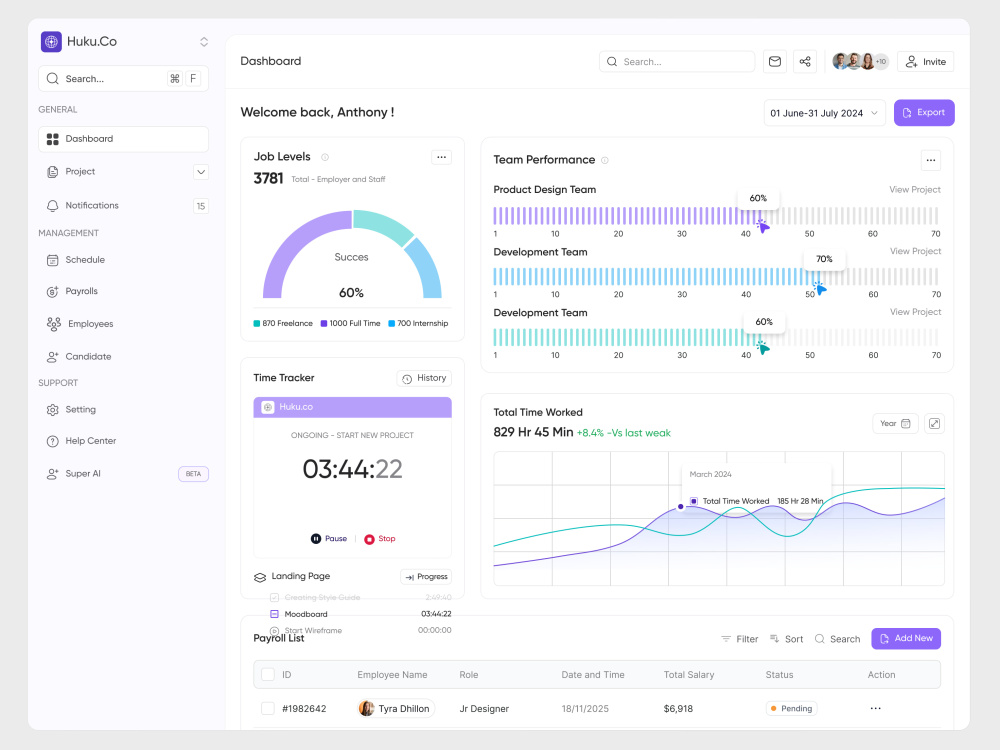Viewport: 1000px width, 750px height.
Task: Click the Add New button
Action: click(x=906, y=638)
